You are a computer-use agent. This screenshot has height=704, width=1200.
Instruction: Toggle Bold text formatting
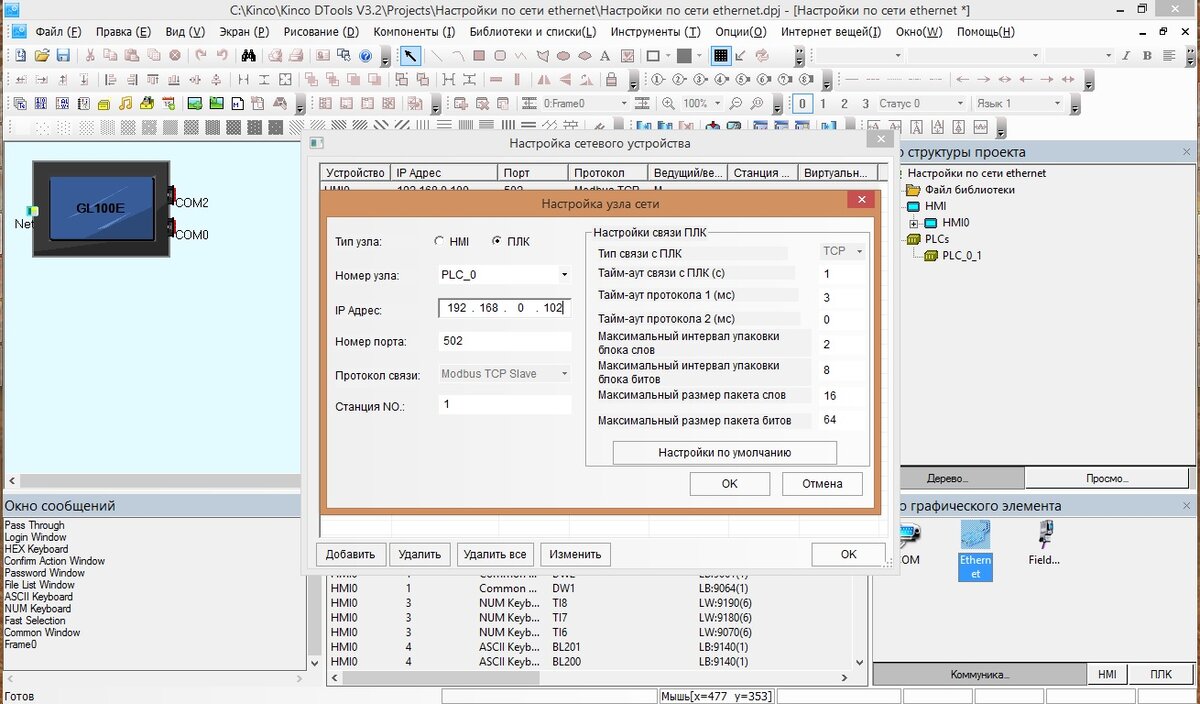1147,55
